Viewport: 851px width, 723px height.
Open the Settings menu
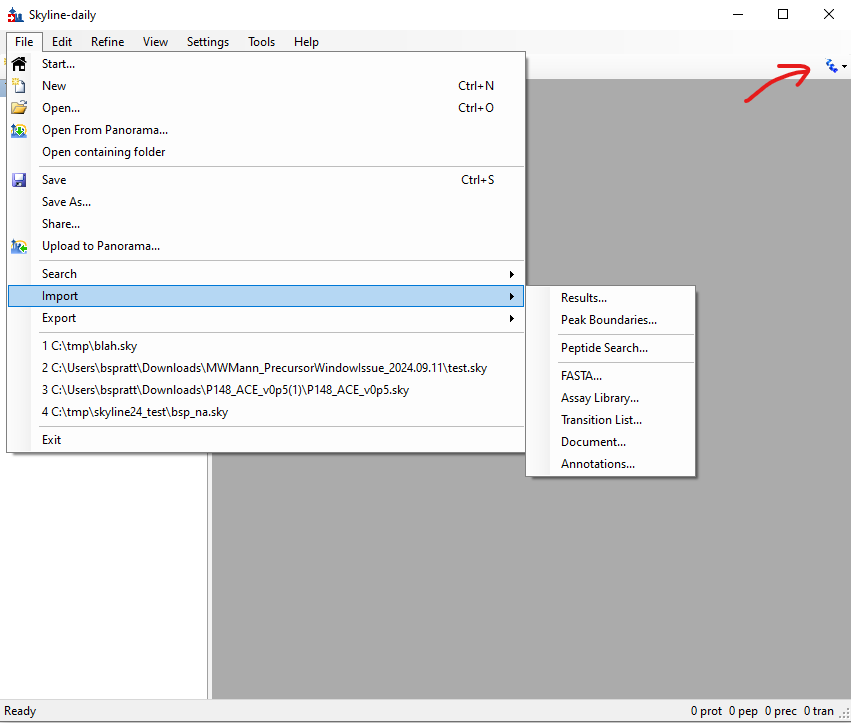(208, 42)
